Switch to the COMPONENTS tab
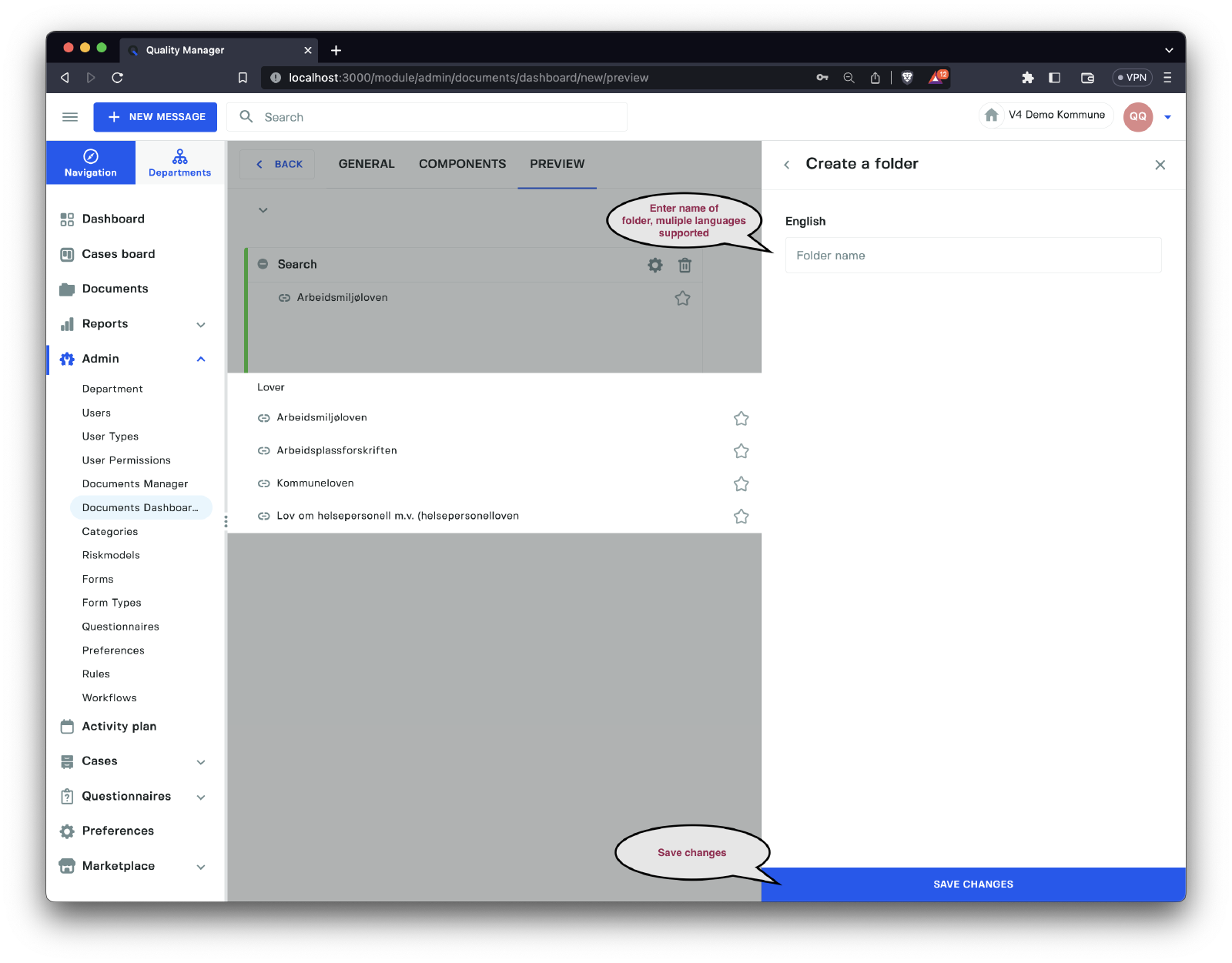Image resolution: width=1232 pixels, height=963 pixels. pyautogui.click(x=462, y=164)
